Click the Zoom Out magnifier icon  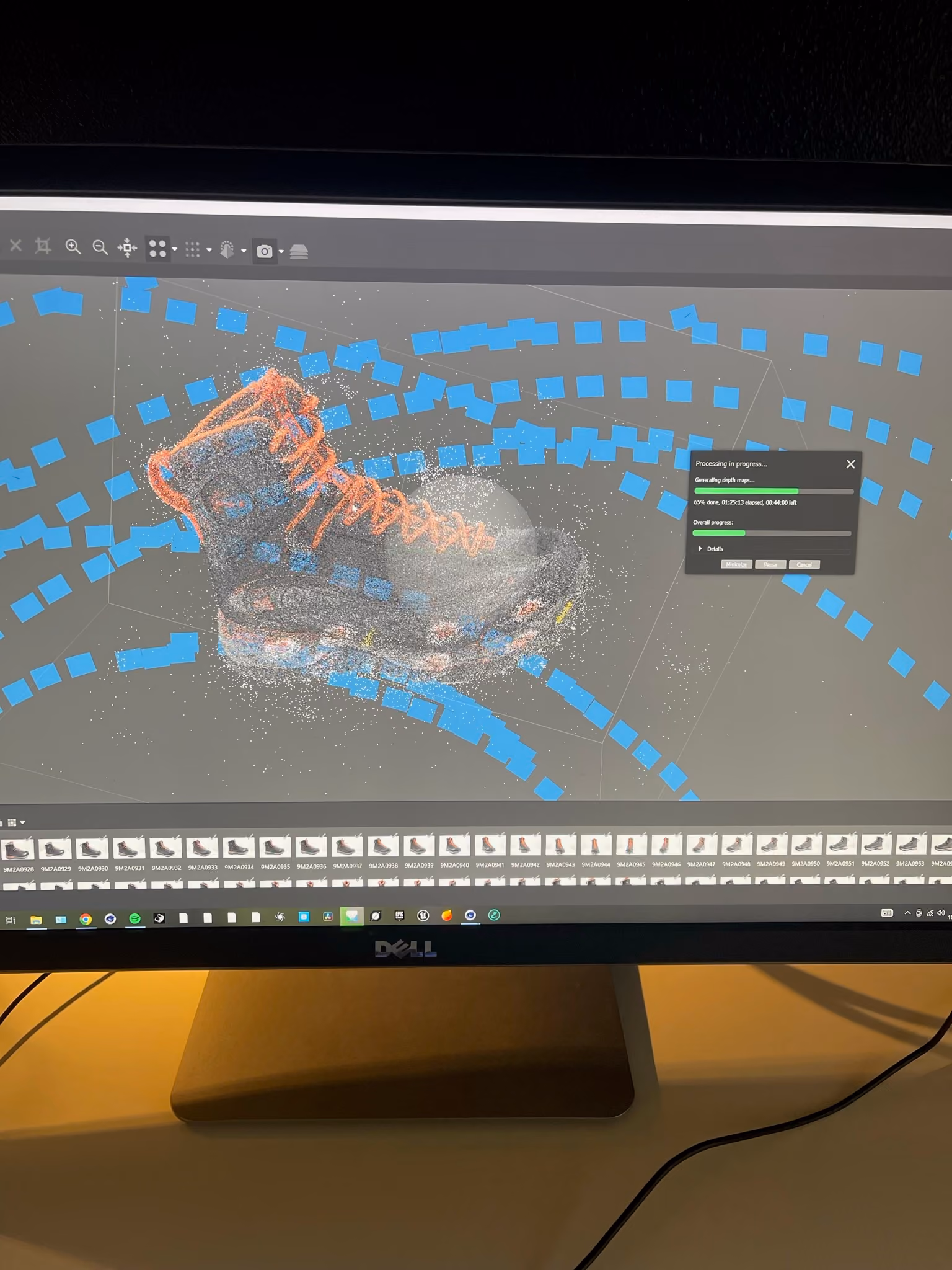[100, 247]
